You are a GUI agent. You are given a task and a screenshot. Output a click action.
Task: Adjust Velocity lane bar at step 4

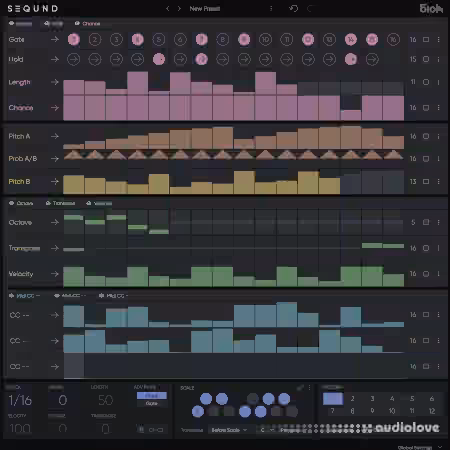(x=137, y=276)
